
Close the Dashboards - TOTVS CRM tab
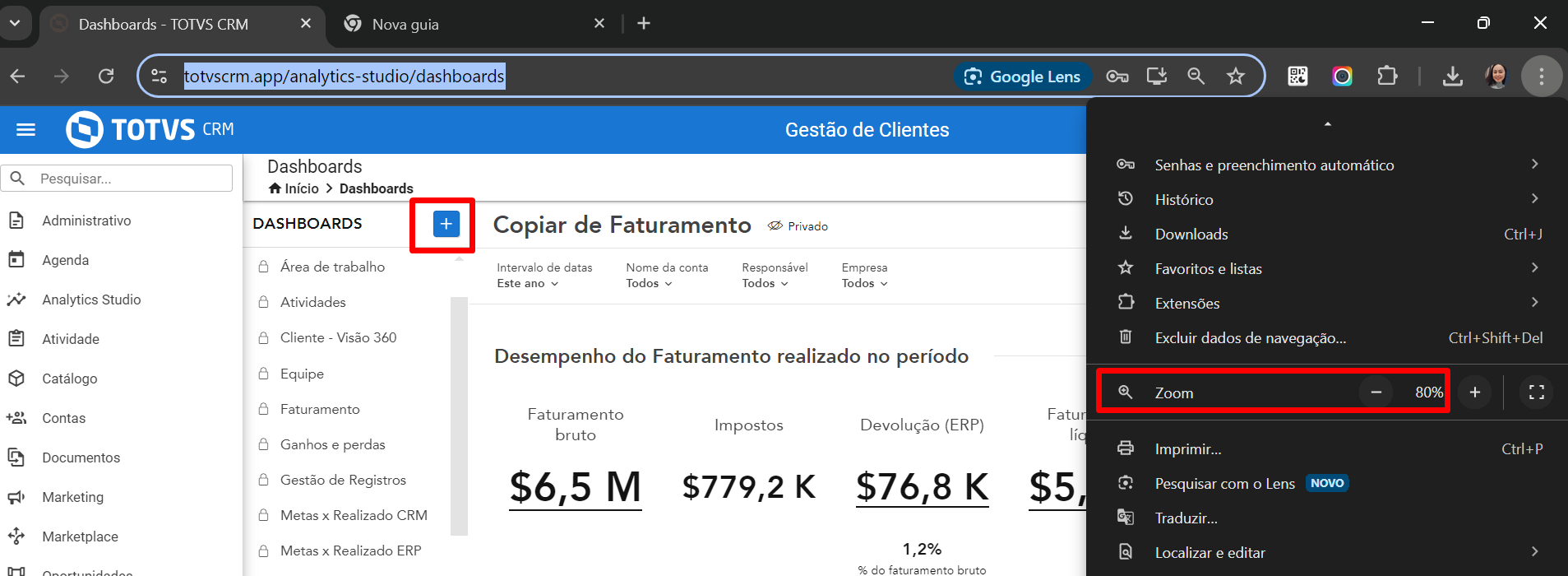click(306, 23)
